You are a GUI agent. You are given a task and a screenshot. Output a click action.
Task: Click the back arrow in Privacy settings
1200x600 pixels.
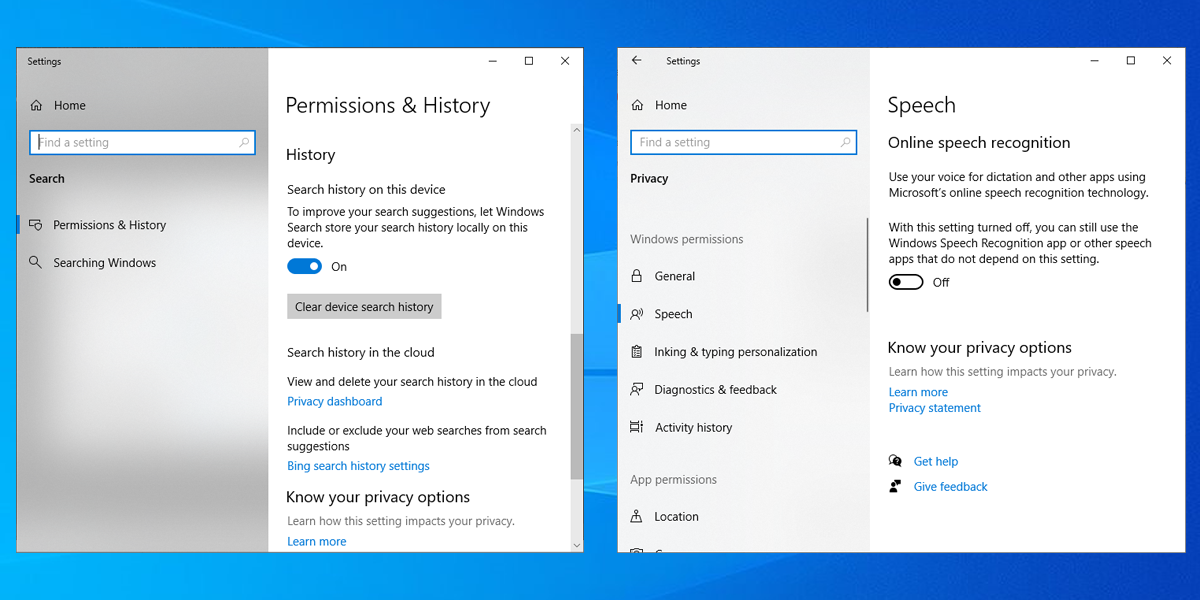coord(637,61)
